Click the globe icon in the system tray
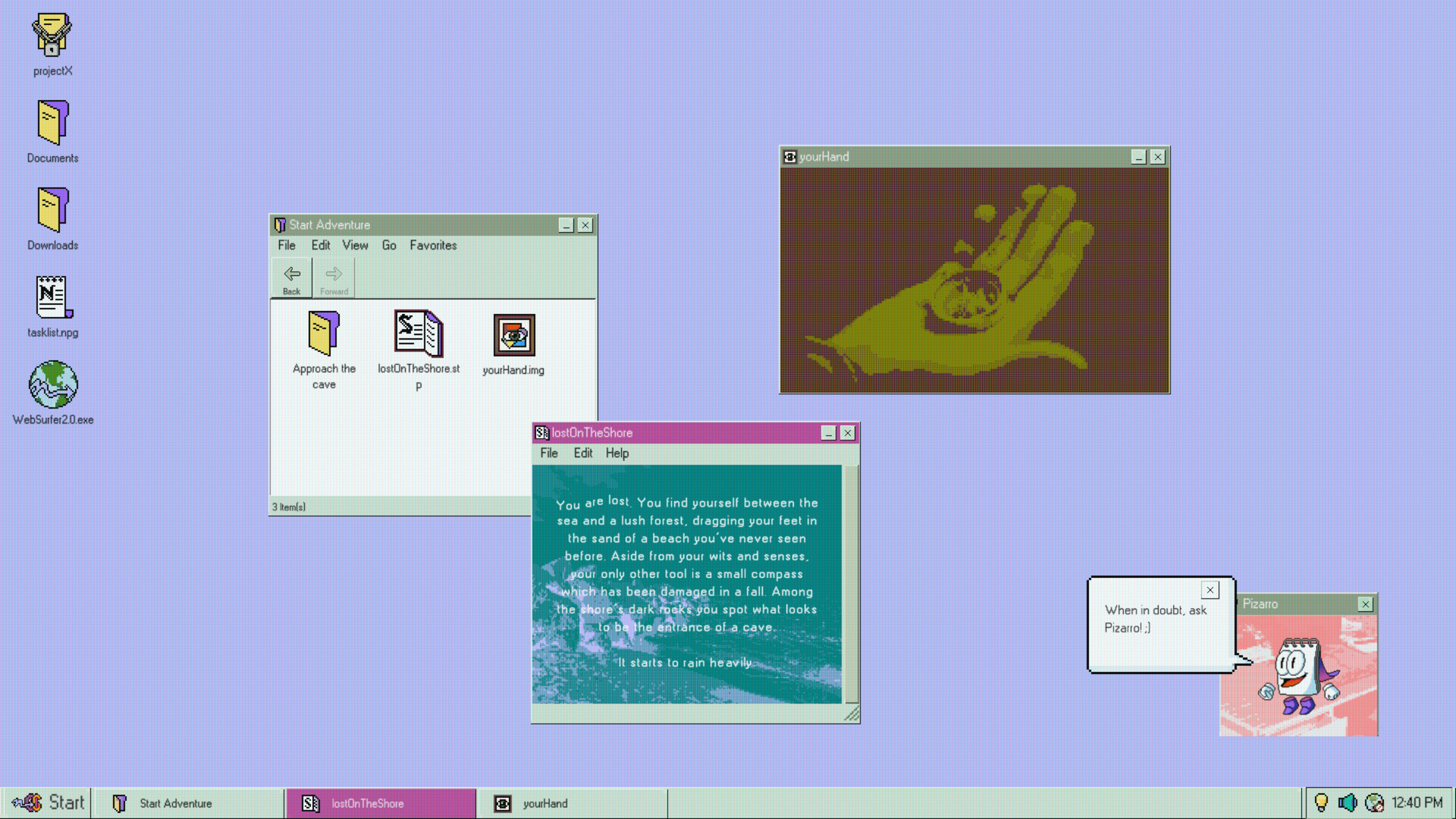The image size is (1456, 819). click(x=1376, y=802)
